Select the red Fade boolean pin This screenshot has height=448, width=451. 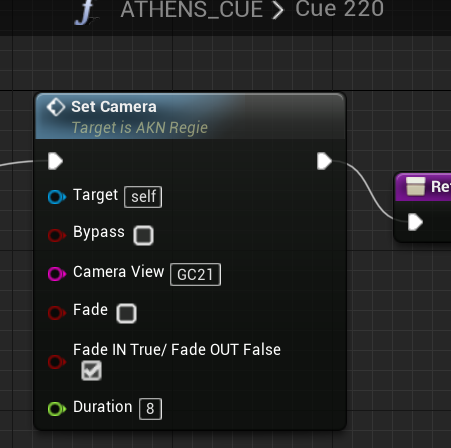[x=57, y=313]
